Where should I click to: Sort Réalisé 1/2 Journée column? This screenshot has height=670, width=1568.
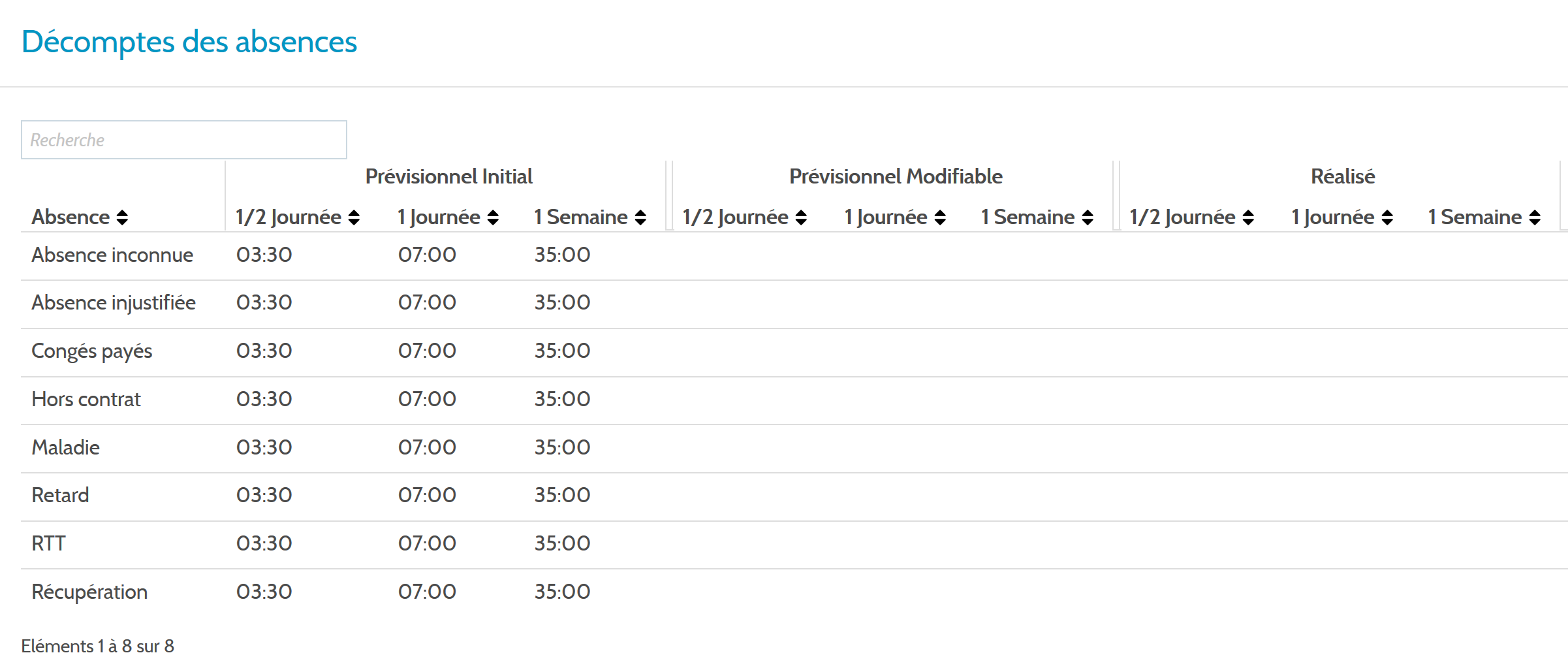(x=1248, y=217)
